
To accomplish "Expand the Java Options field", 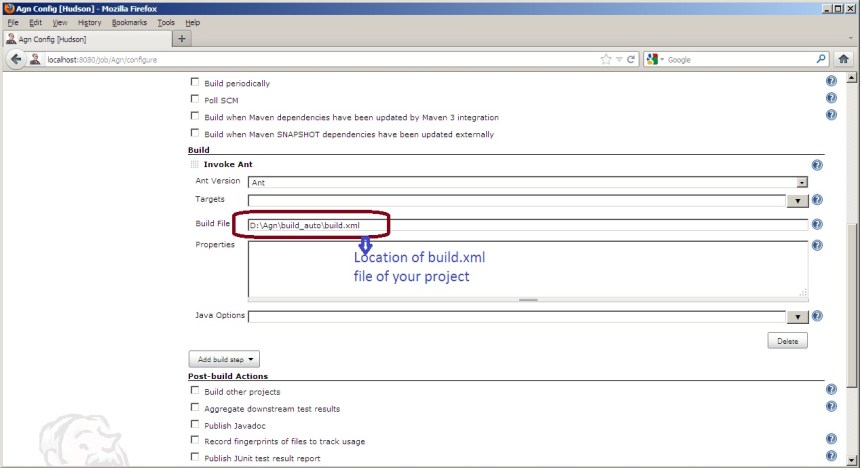I will [797, 317].
